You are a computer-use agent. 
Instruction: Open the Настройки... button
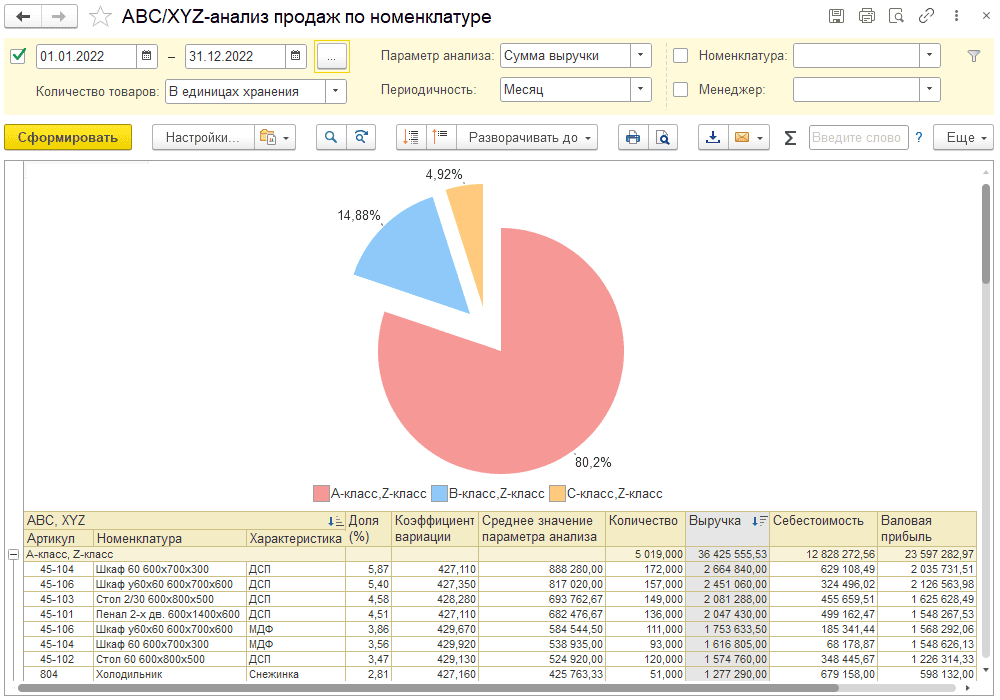(x=203, y=137)
